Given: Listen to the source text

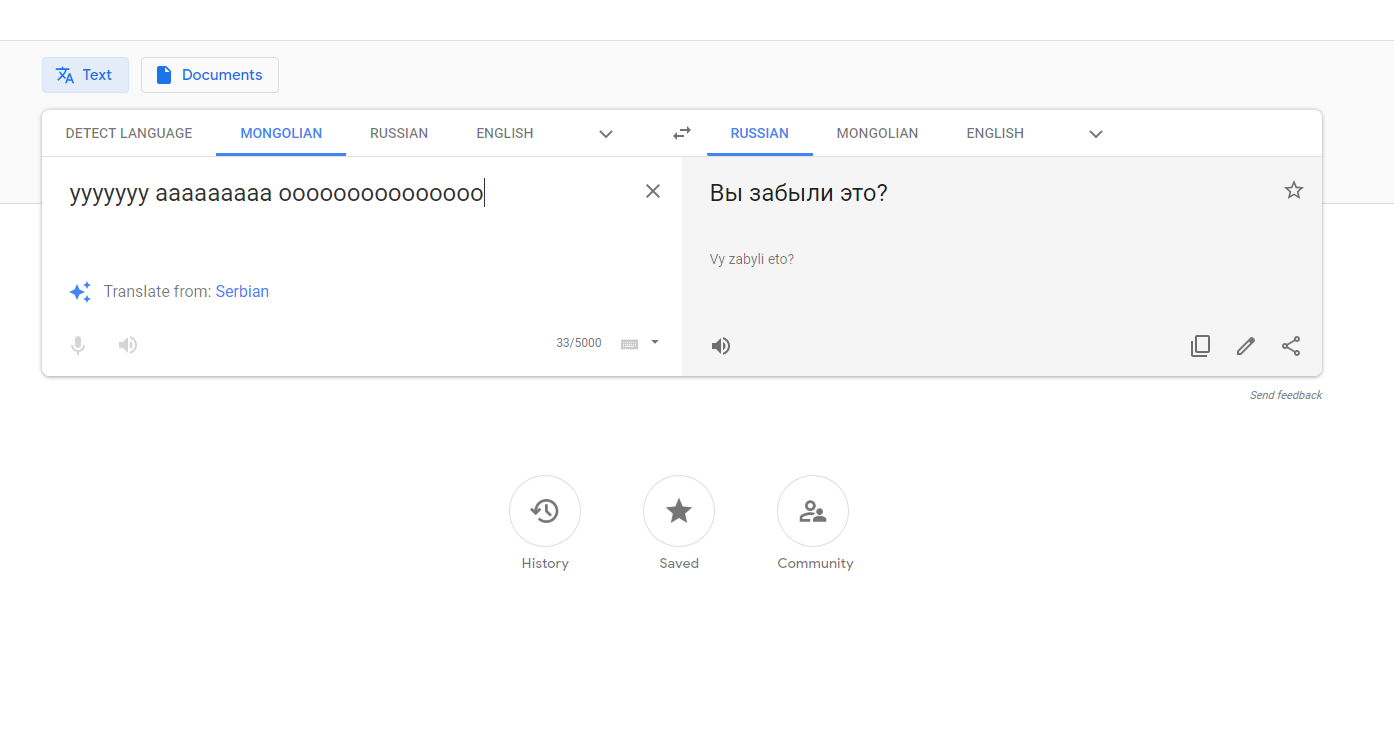Looking at the screenshot, I should coord(128,345).
